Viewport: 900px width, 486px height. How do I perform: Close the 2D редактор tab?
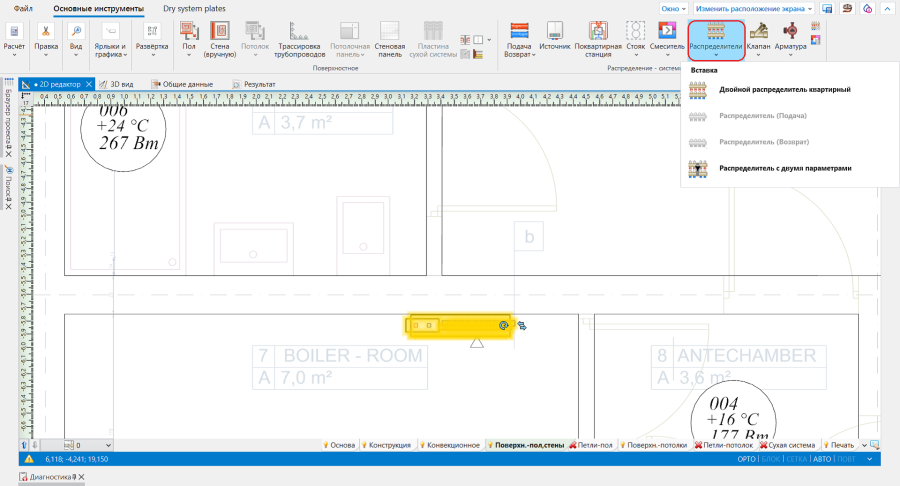[x=88, y=84]
